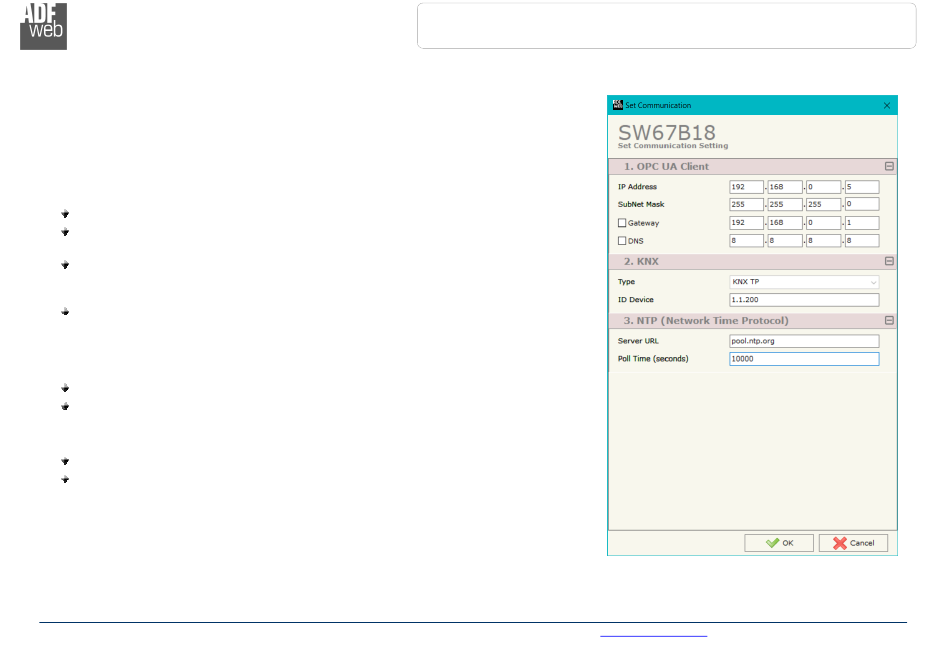Click the Poll Time (seconds) label
This screenshot has height=654, width=950.
pos(653,359)
